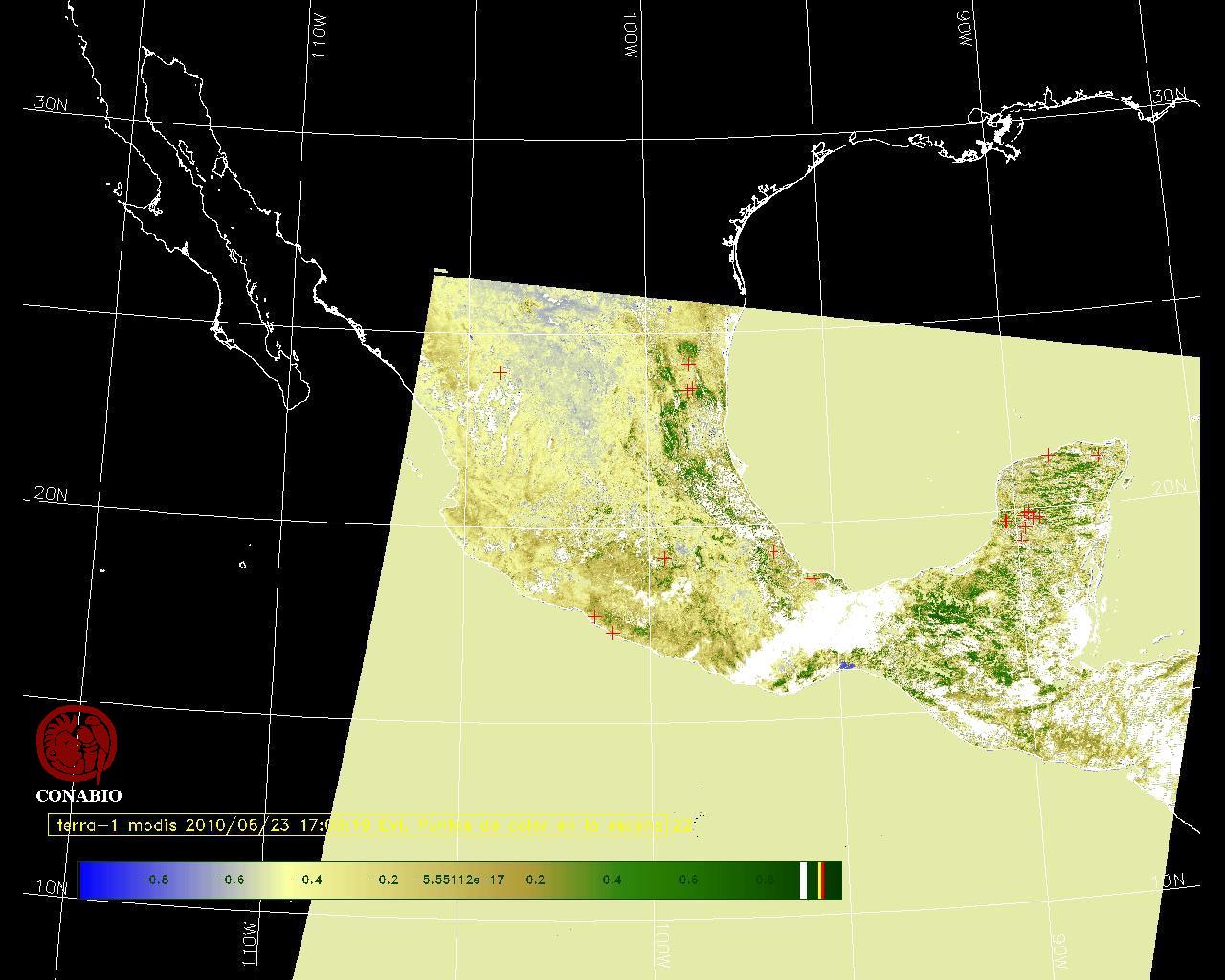The image size is (1225, 980).
Task: Click the white stripe in the legend bar
Action: click(x=803, y=880)
